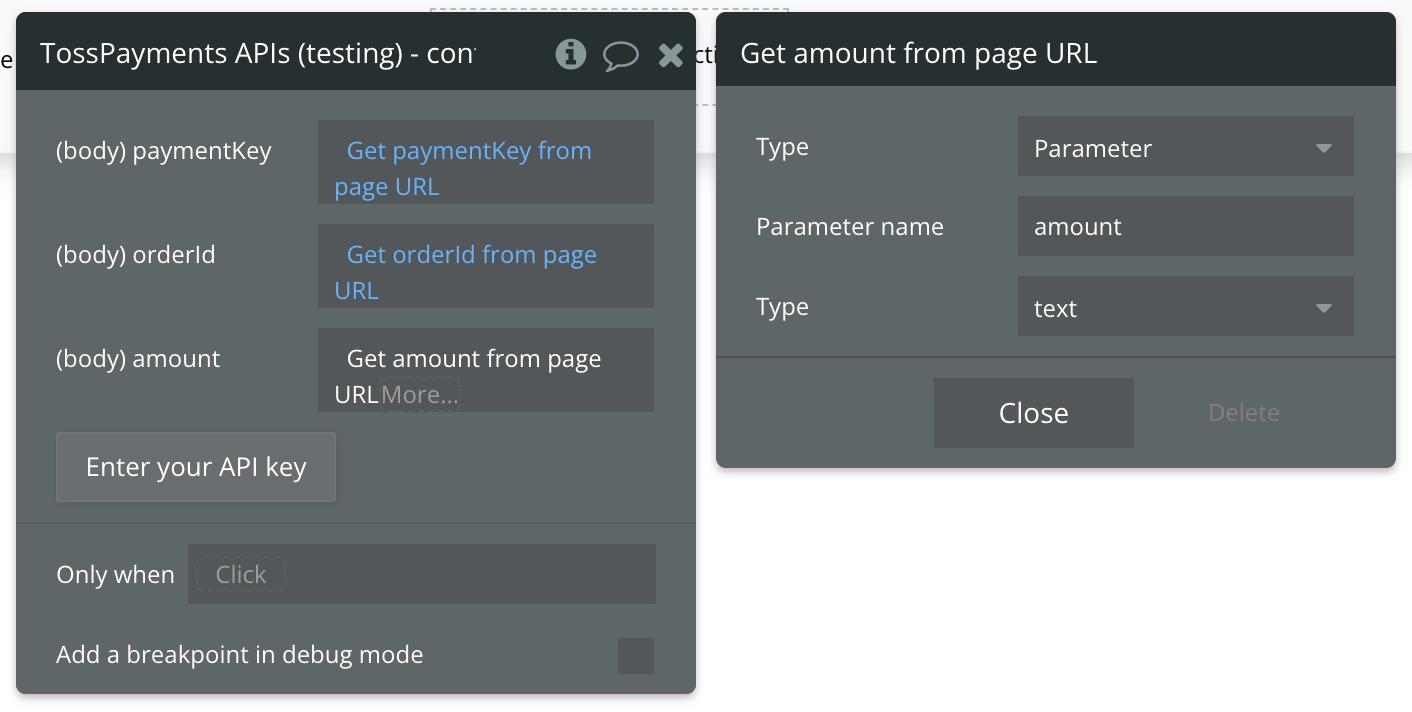Click the Only when condition placeholder
The width and height of the screenshot is (1412, 712).
241,575
